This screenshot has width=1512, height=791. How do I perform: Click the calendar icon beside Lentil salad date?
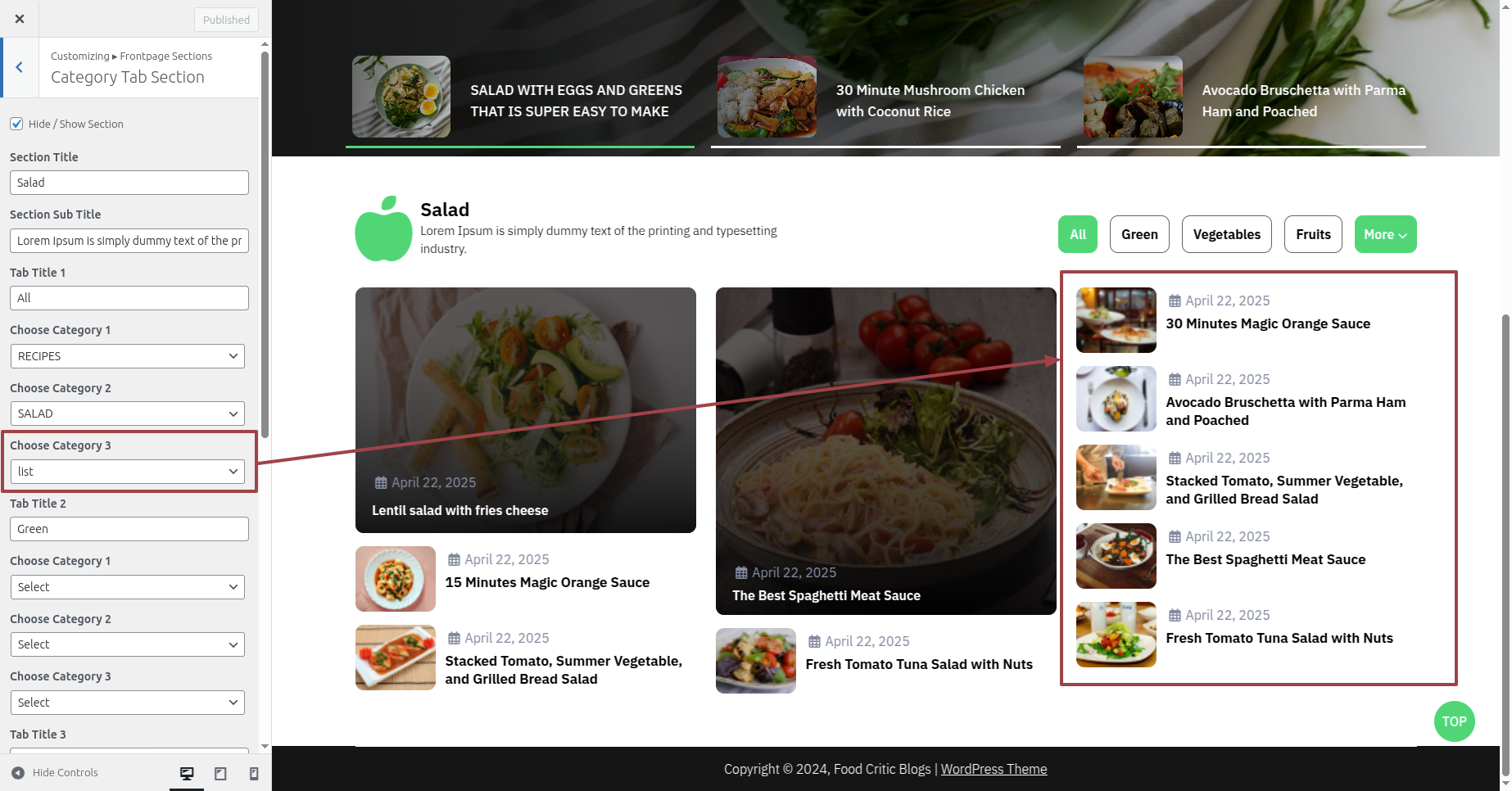(381, 482)
